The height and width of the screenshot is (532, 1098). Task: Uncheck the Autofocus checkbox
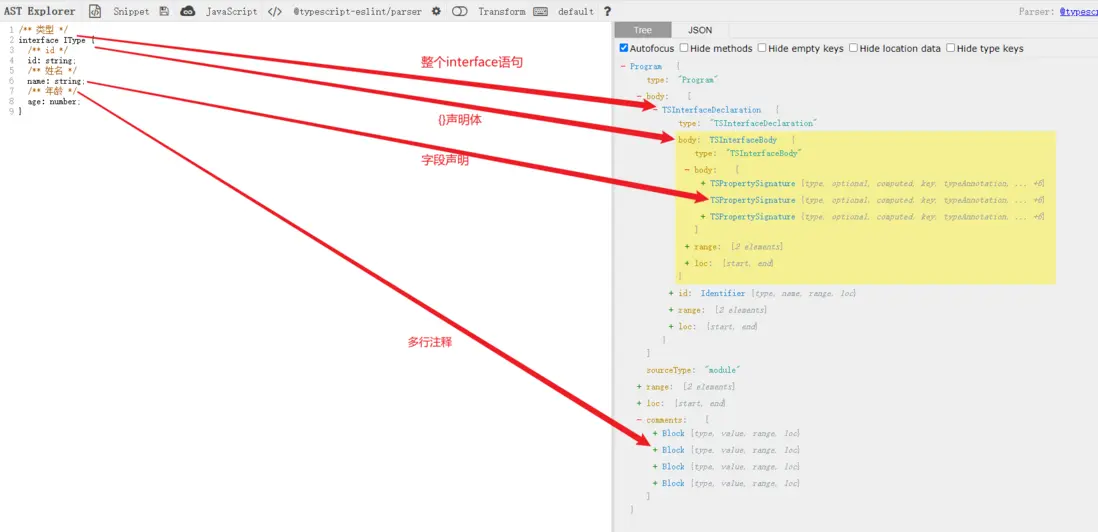point(624,48)
